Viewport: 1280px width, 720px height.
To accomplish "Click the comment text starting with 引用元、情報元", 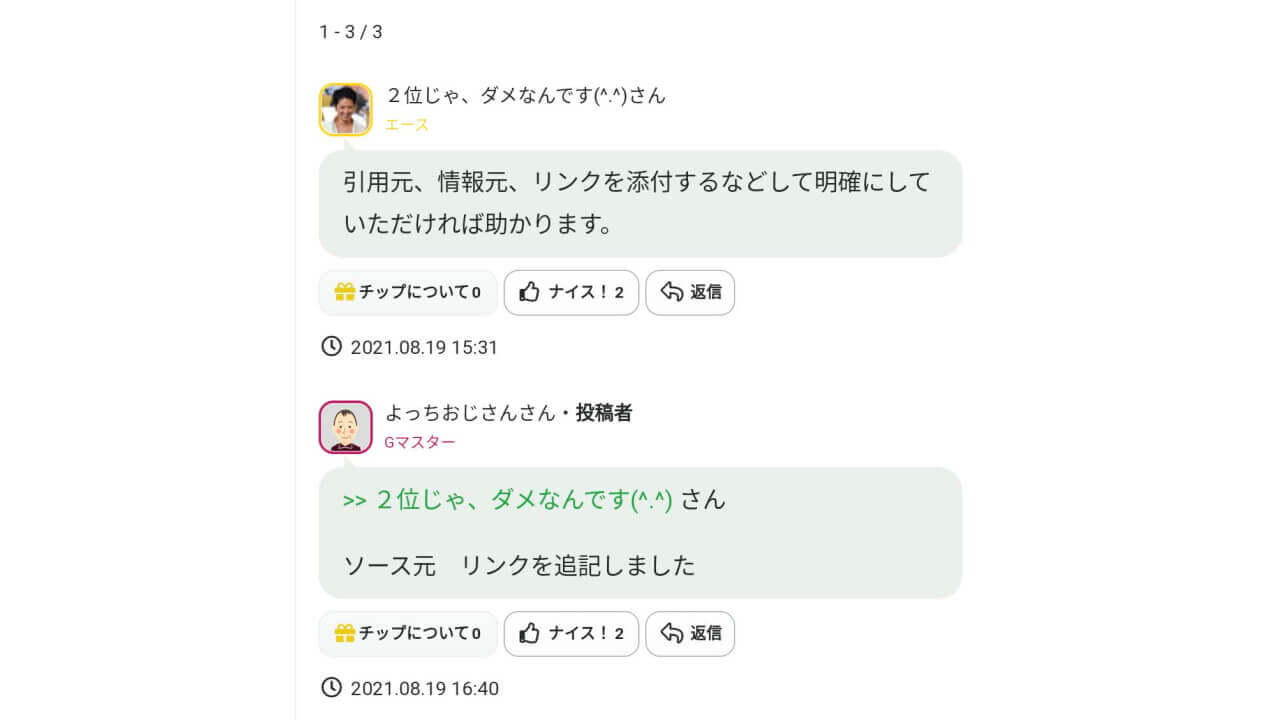I will [x=637, y=203].
